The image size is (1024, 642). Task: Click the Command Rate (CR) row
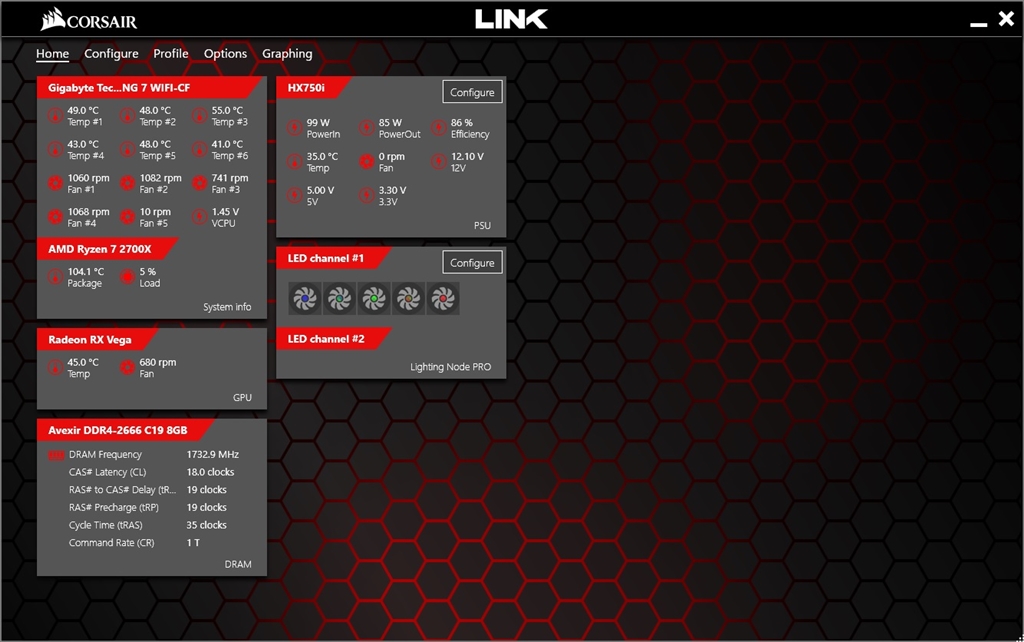[x=152, y=543]
